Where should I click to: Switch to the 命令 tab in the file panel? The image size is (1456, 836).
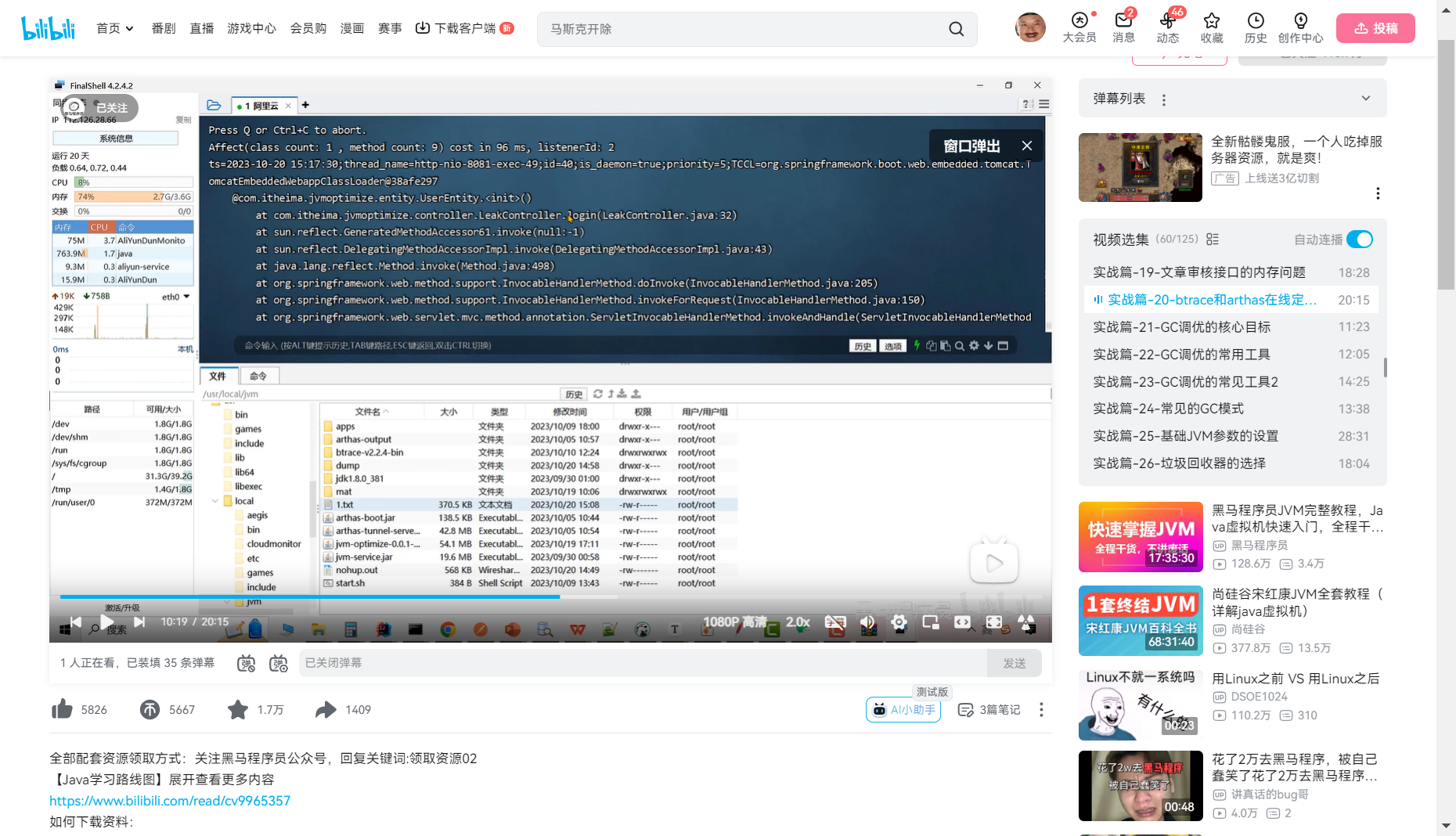[x=261, y=376]
